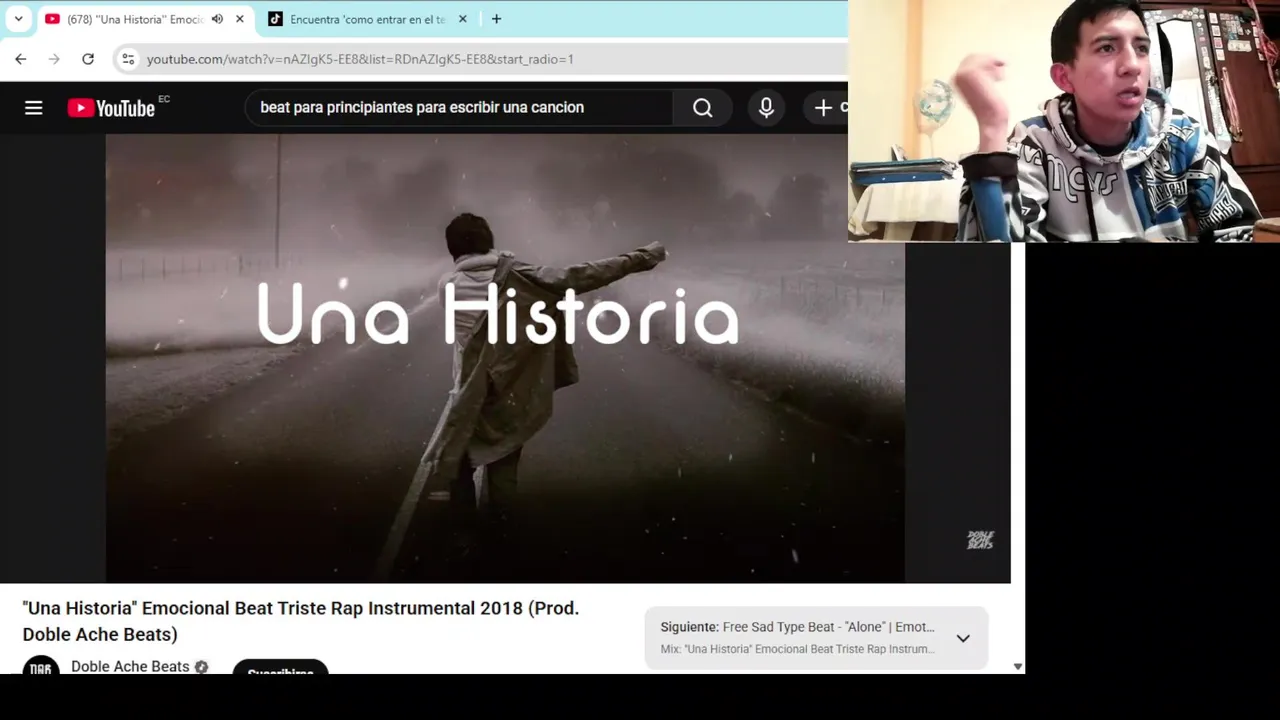Screen dimensions: 1280x720
Task: Switch to the TikTok "Encuentra" tab
Action: pos(366,19)
